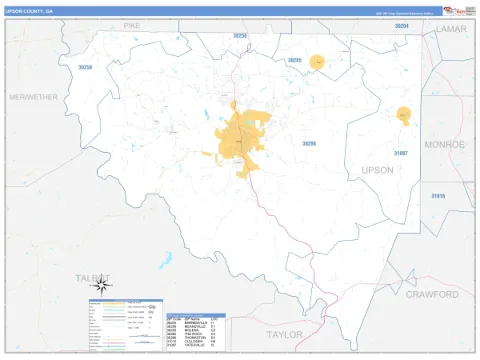Click the publisher logo in the header
The width and height of the screenshot is (480, 360).
tap(459, 11)
